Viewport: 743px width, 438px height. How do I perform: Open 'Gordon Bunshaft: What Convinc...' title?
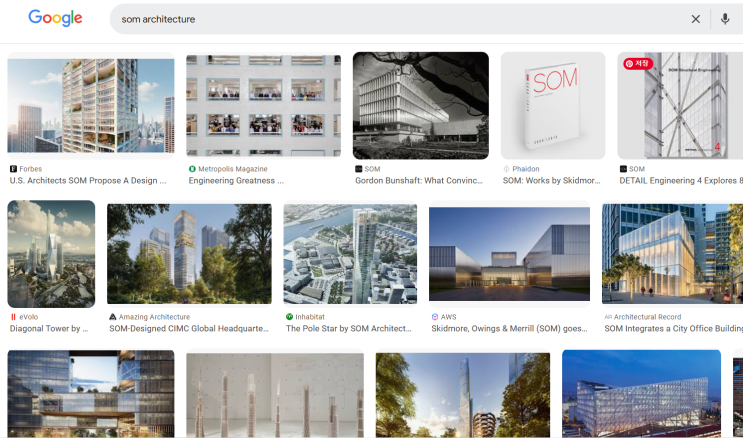(419, 181)
